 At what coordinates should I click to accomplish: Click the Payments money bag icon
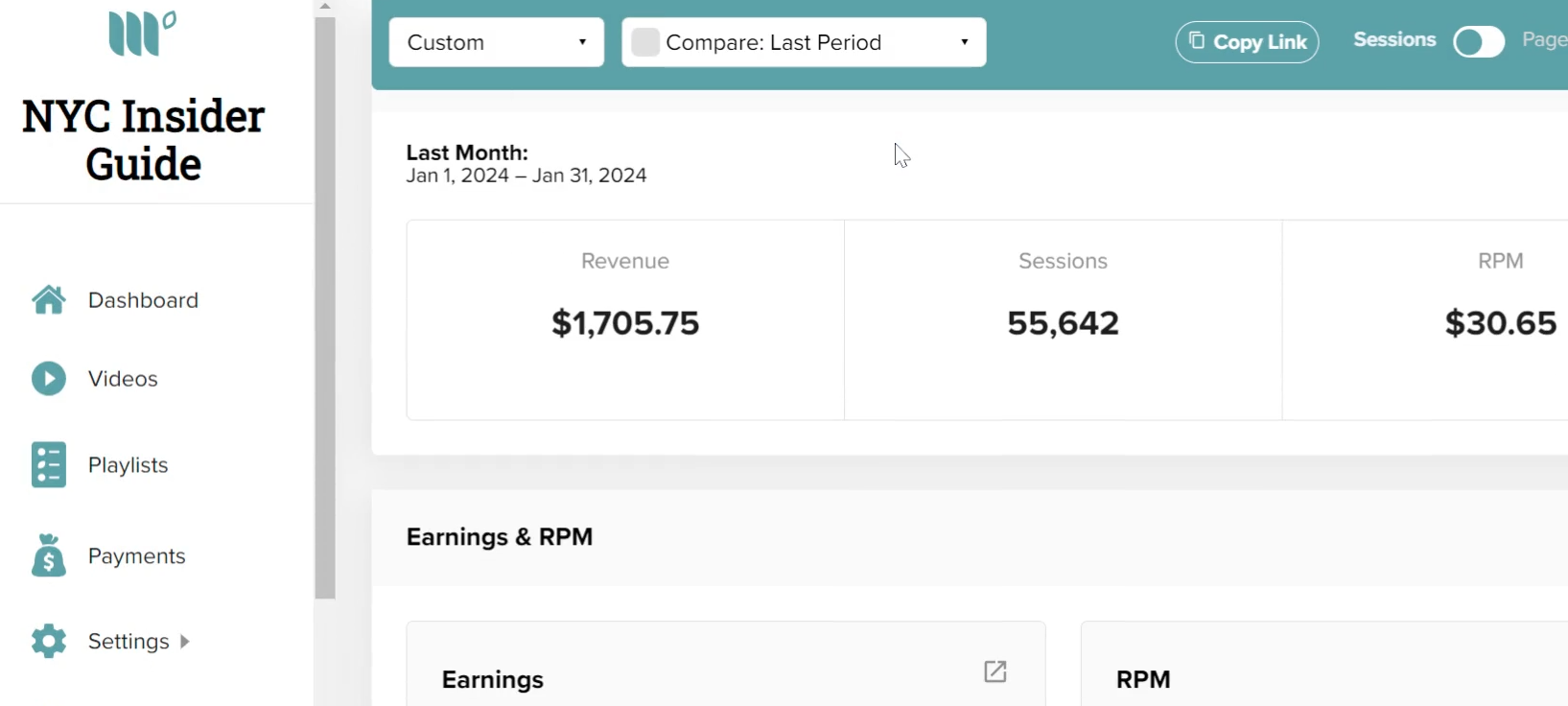pyautogui.click(x=49, y=555)
